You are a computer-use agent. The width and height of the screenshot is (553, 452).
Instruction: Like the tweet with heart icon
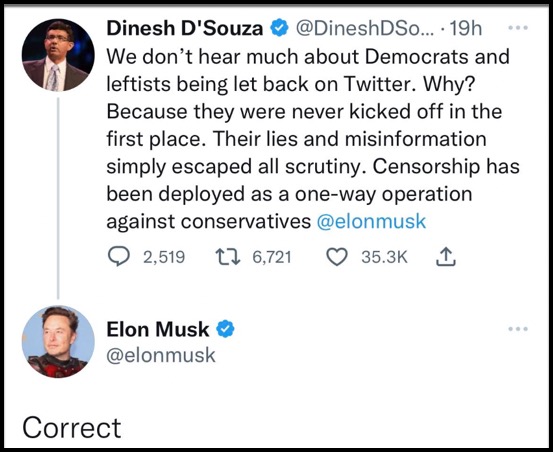[x=337, y=257]
